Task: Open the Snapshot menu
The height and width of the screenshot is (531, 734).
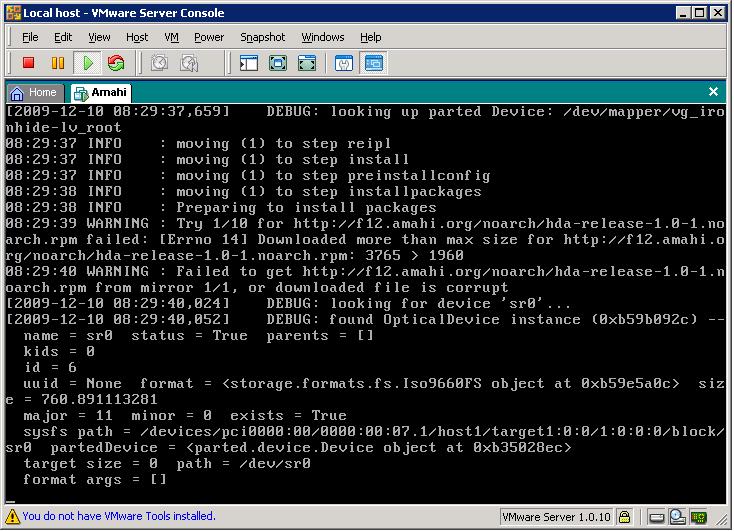Action: coord(262,37)
